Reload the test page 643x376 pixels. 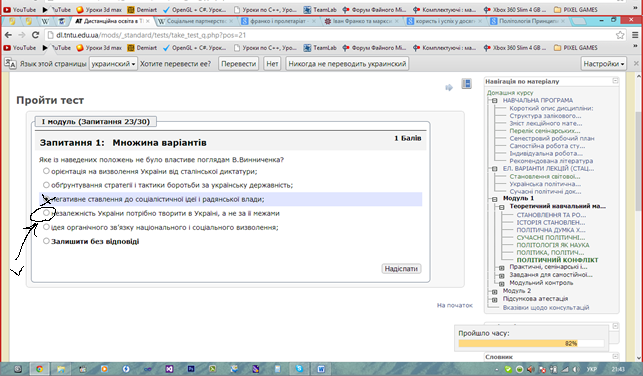click(35, 35)
